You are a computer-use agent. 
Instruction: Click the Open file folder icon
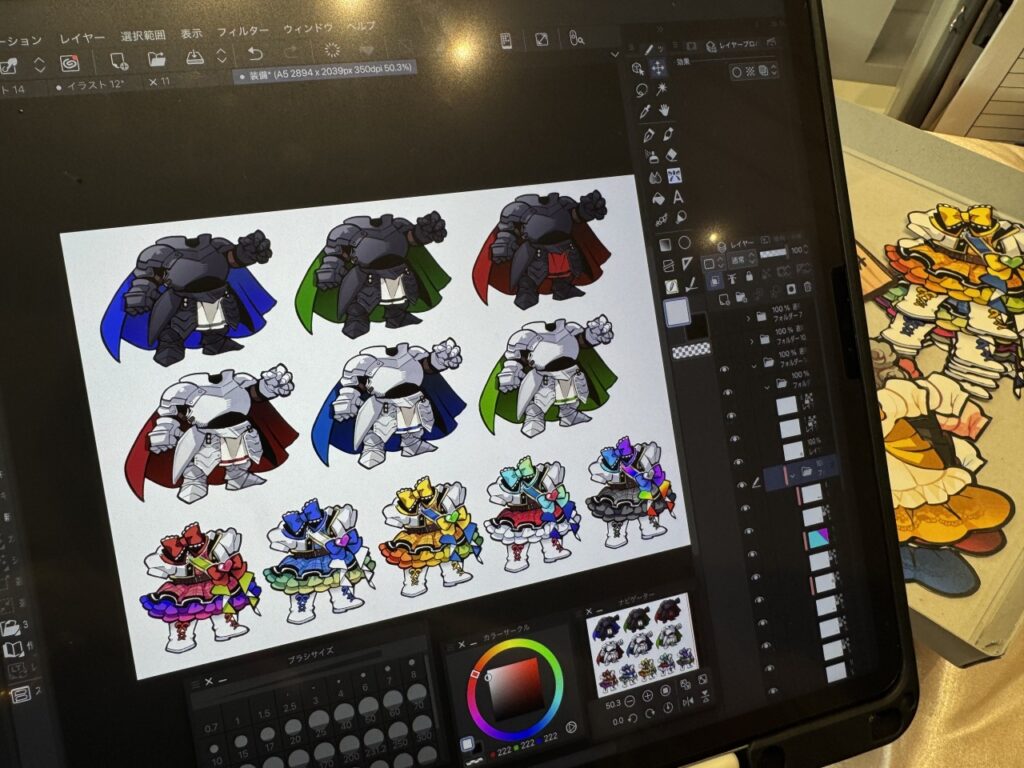157,58
